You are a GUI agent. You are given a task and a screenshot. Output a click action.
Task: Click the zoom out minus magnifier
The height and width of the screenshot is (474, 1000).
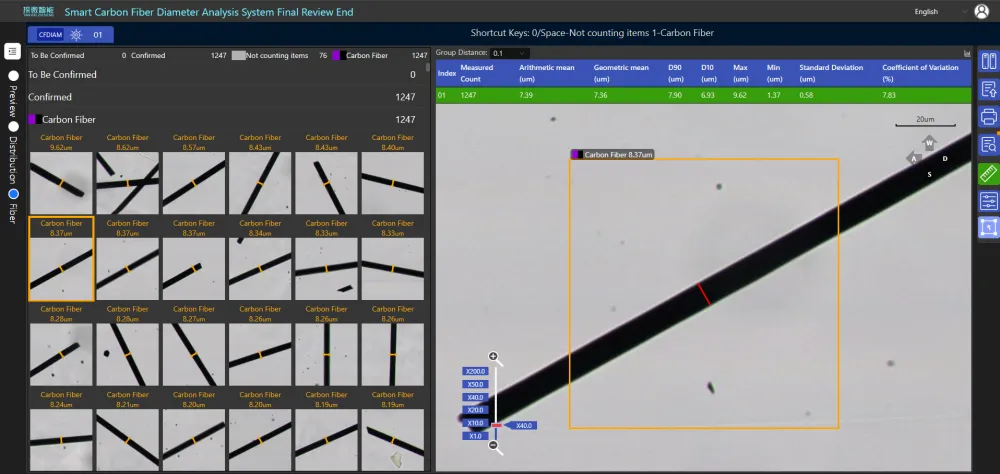click(x=493, y=445)
